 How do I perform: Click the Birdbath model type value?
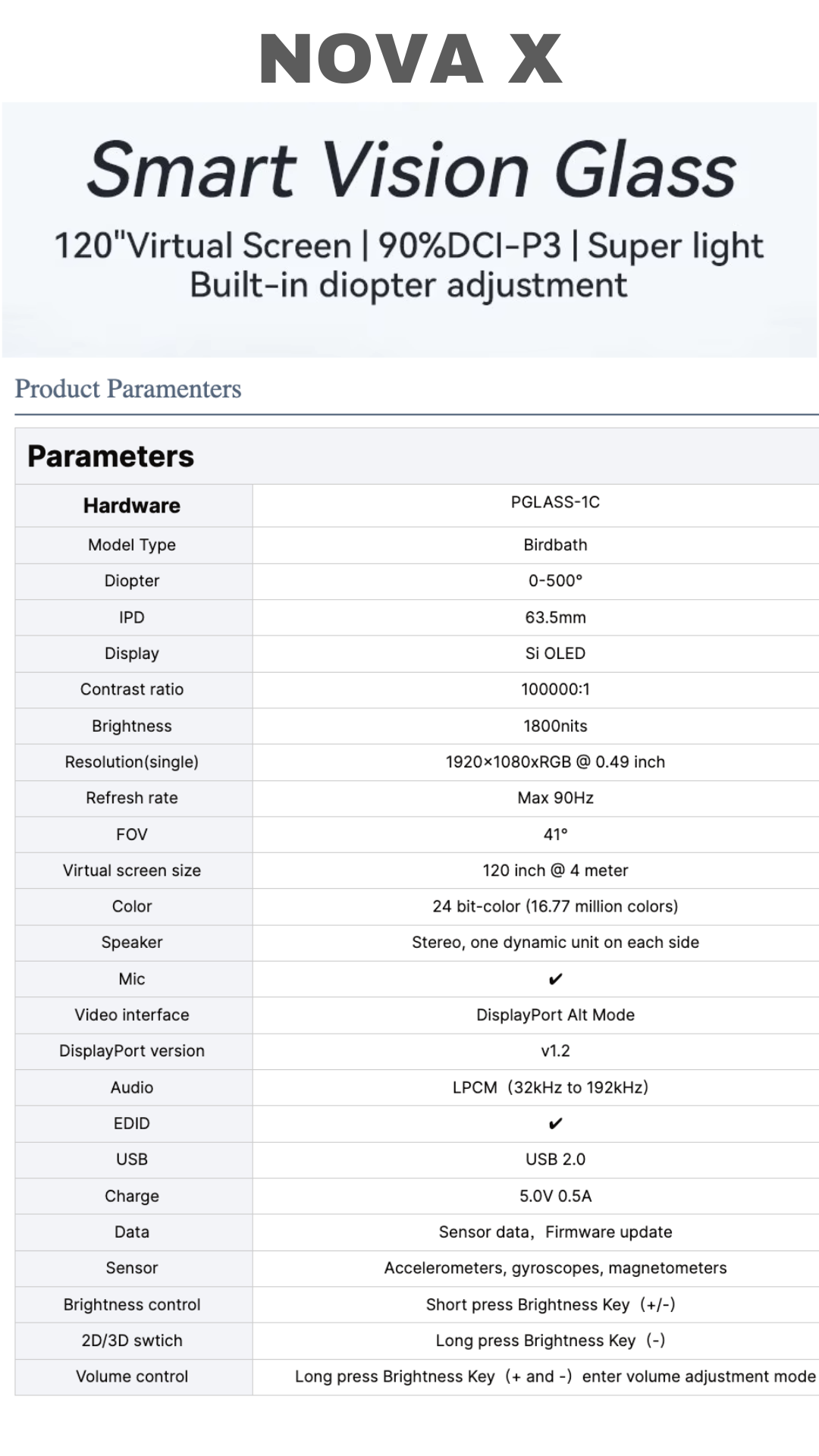[x=555, y=545]
